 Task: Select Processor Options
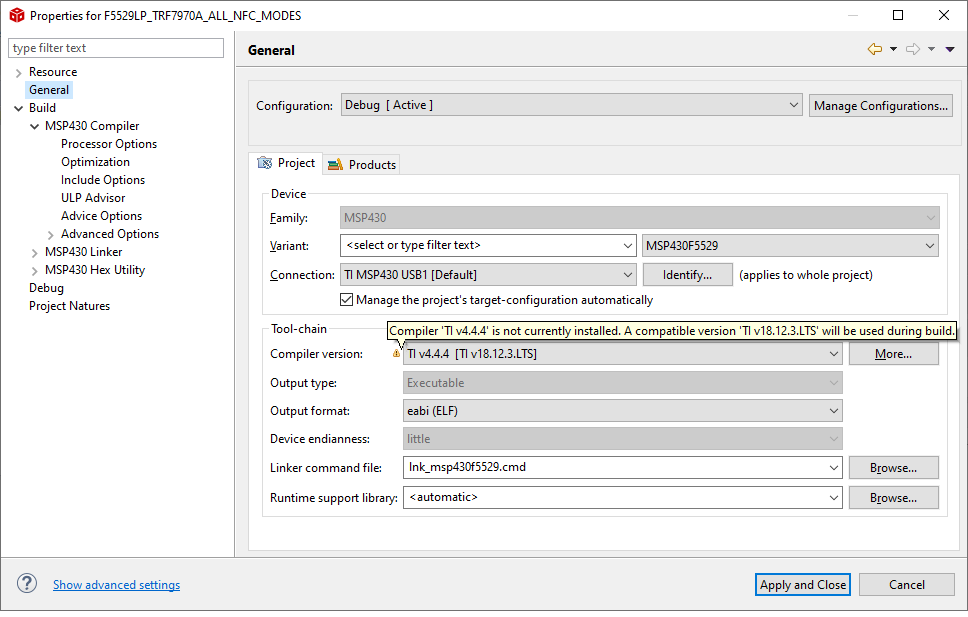click(x=109, y=144)
